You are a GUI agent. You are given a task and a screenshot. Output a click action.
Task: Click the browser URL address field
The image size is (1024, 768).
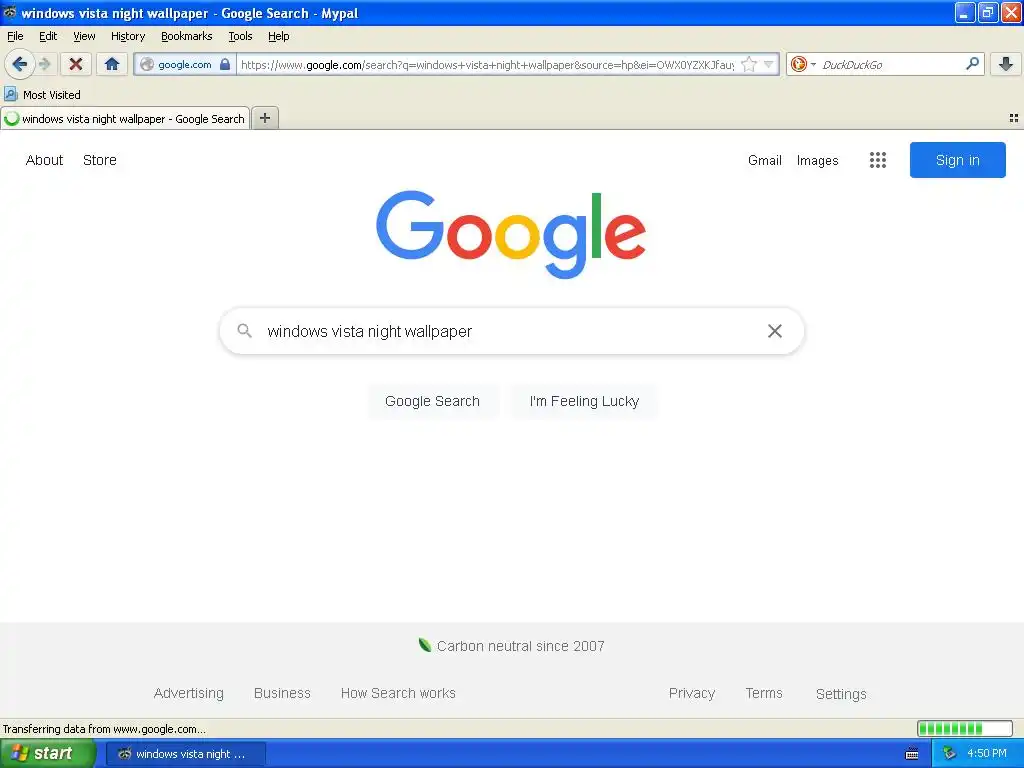(487, 65)
